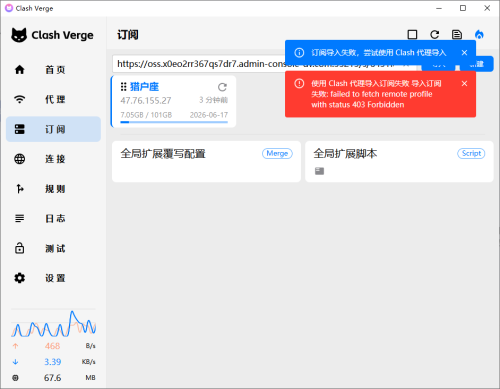This screenshot has width=500, height=389.
Task: Click the red 403 Forbidden error message
Action: tap(376, 94)
